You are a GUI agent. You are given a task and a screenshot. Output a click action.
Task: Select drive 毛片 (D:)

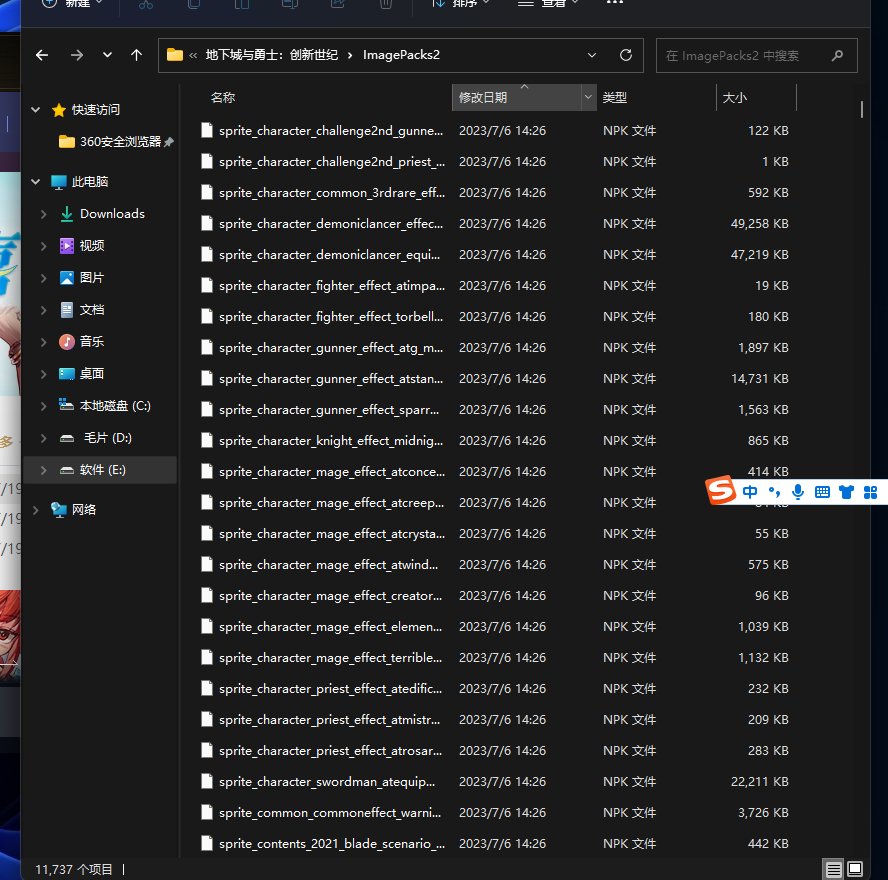click(108, 438)
